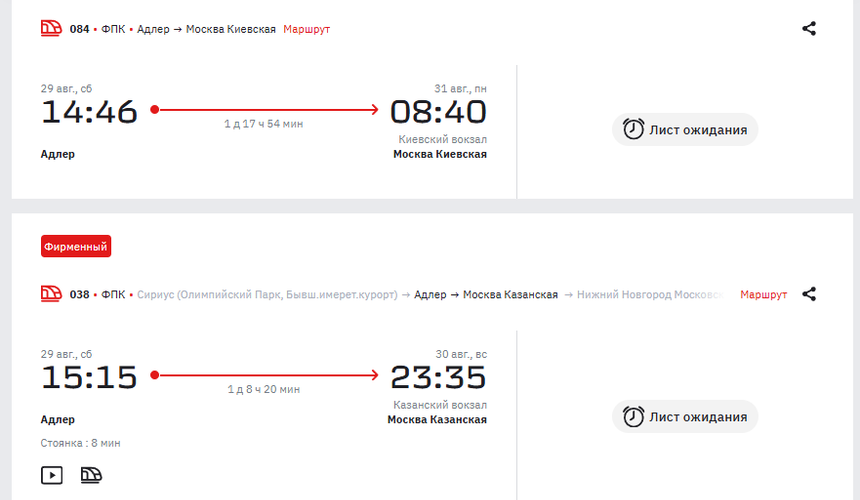
Task: Click train-type icon under stop time
Action: tap(91, 475)
